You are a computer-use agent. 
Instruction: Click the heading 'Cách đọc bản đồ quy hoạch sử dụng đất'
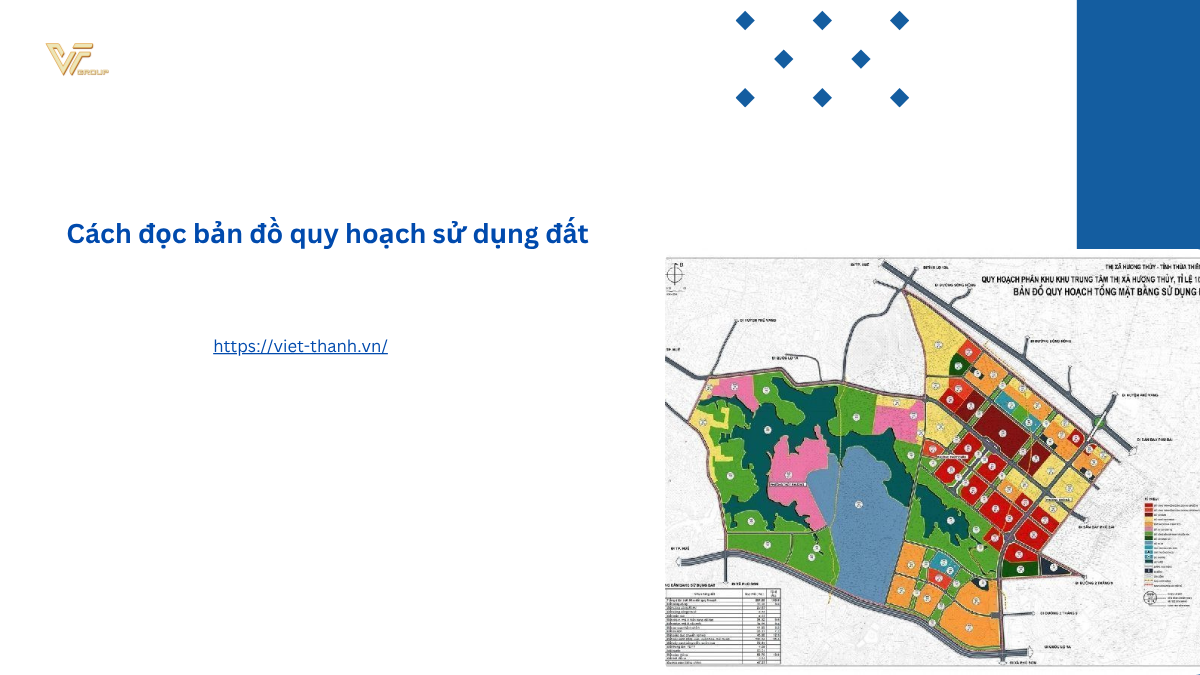click(x=327, y=233)
